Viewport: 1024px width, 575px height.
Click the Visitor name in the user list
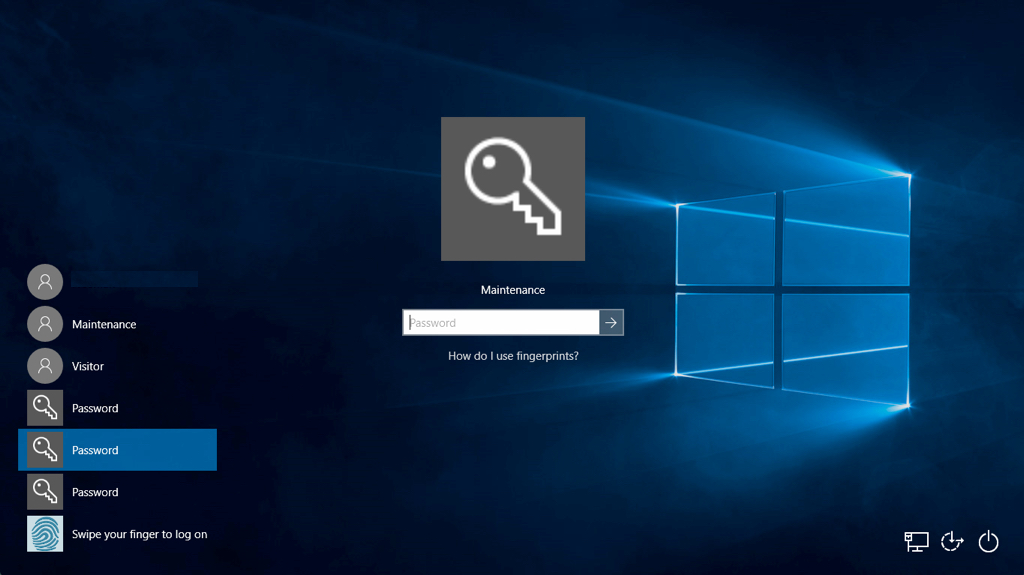point(88,366)
